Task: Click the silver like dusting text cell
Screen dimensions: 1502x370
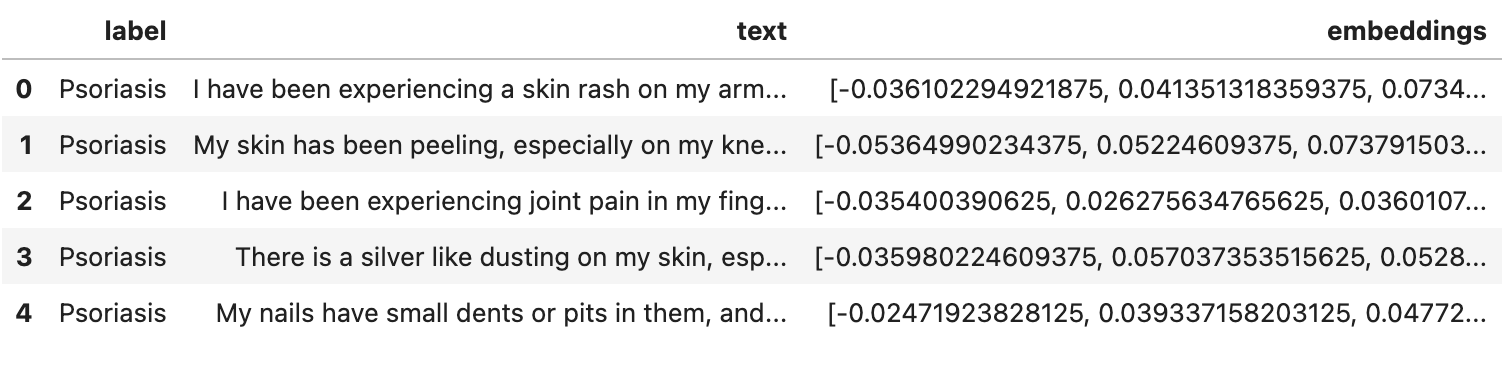Action: tap(511, 257)
